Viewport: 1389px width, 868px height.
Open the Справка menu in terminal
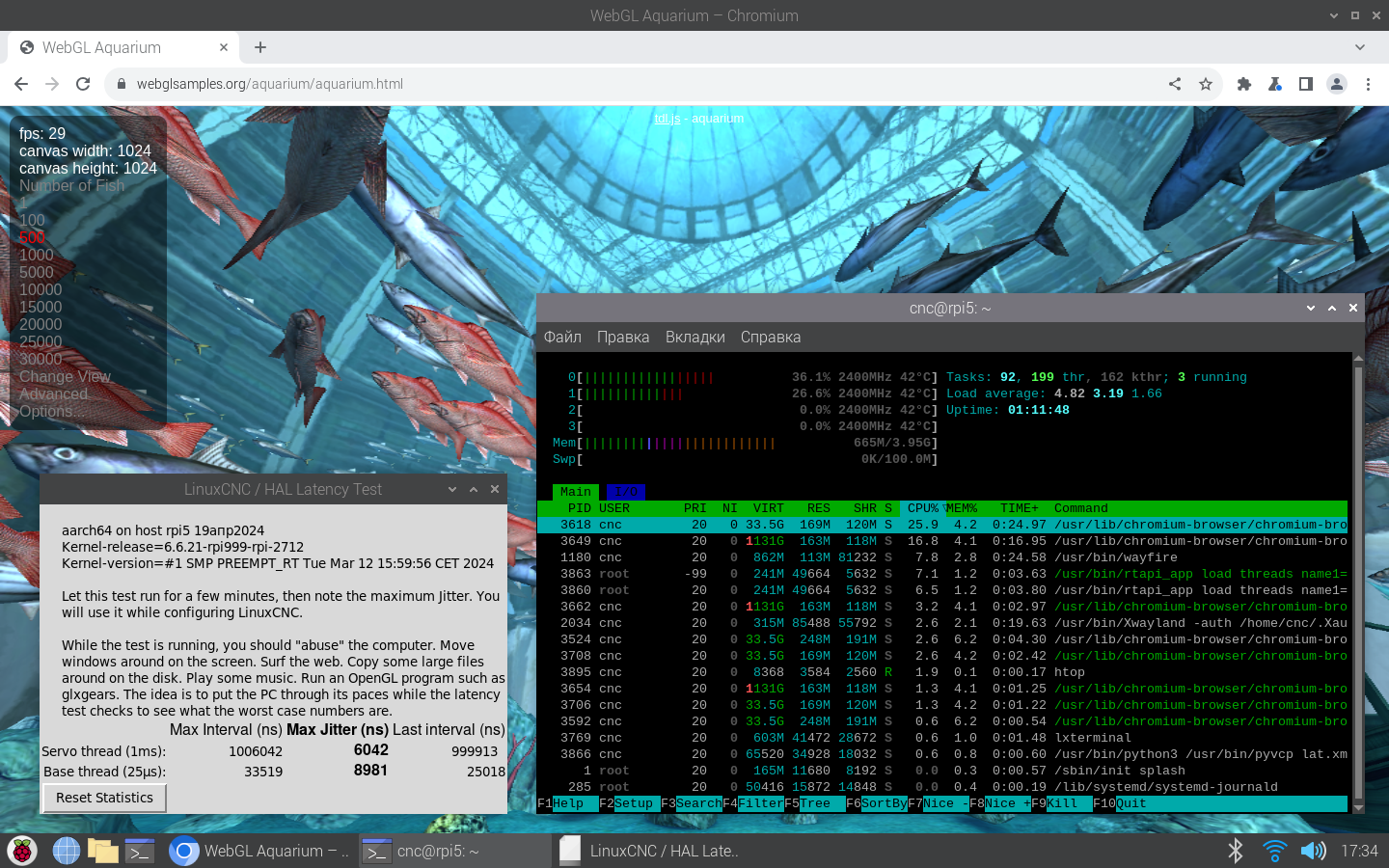pos(771,337)
